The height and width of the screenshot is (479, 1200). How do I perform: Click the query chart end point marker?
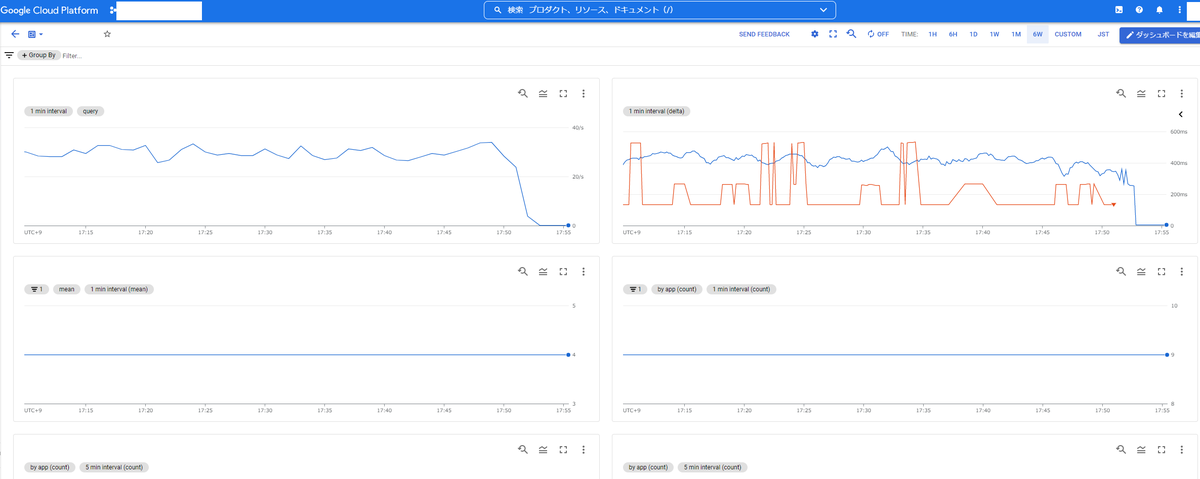tap(568, 225)
